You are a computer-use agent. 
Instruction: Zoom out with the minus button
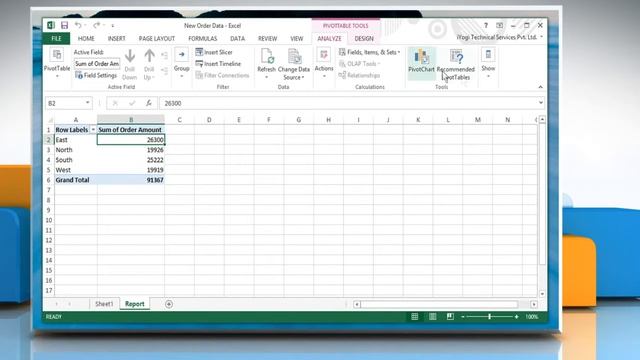463,317
